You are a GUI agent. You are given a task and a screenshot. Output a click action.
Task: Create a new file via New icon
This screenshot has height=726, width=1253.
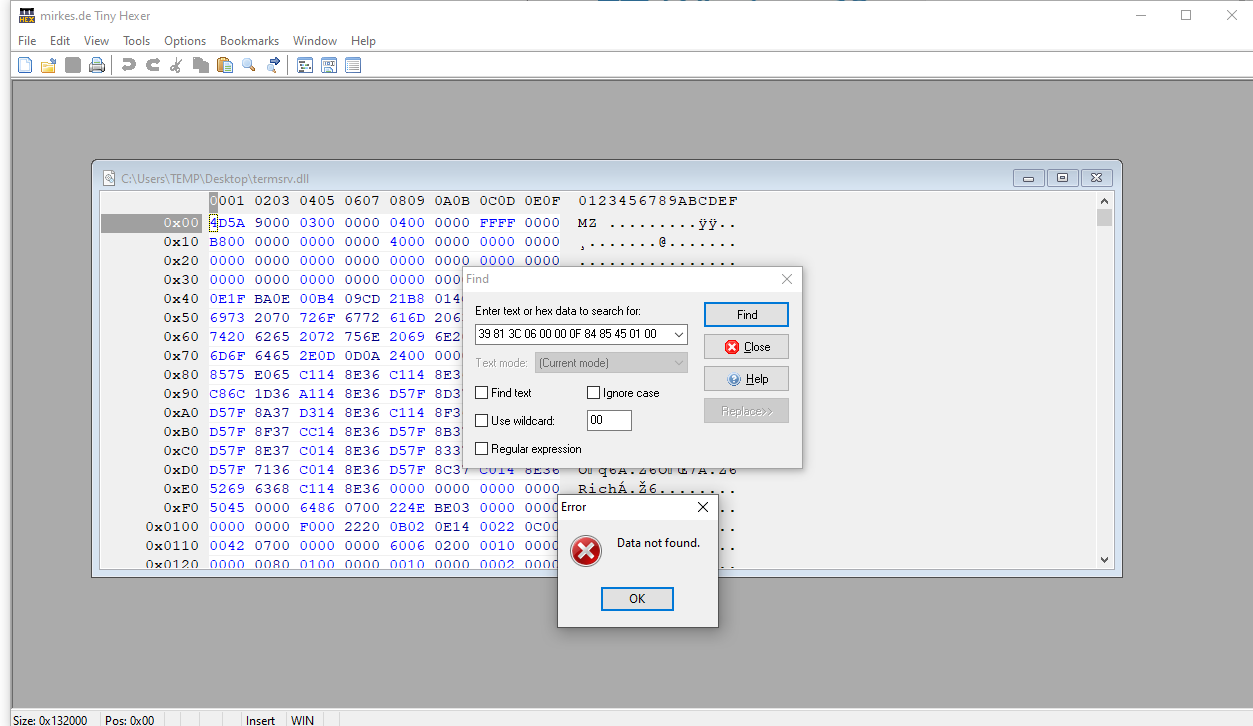[x=24, y=64]
